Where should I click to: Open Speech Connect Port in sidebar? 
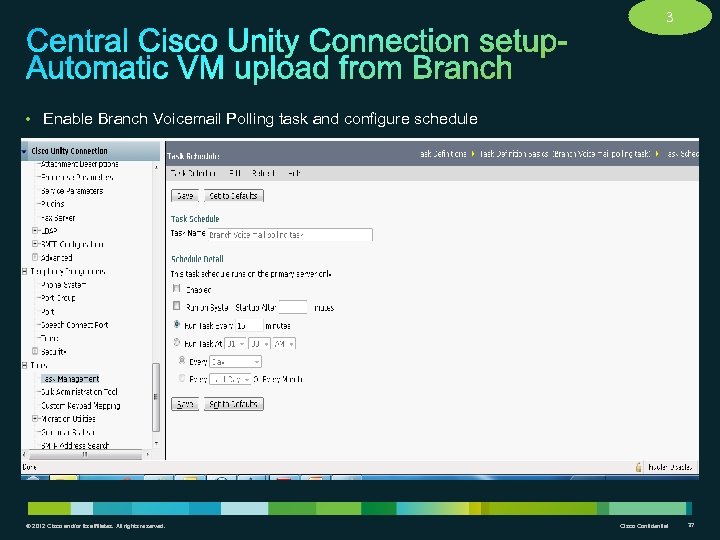pyautogui.click(x=74, y=325)
